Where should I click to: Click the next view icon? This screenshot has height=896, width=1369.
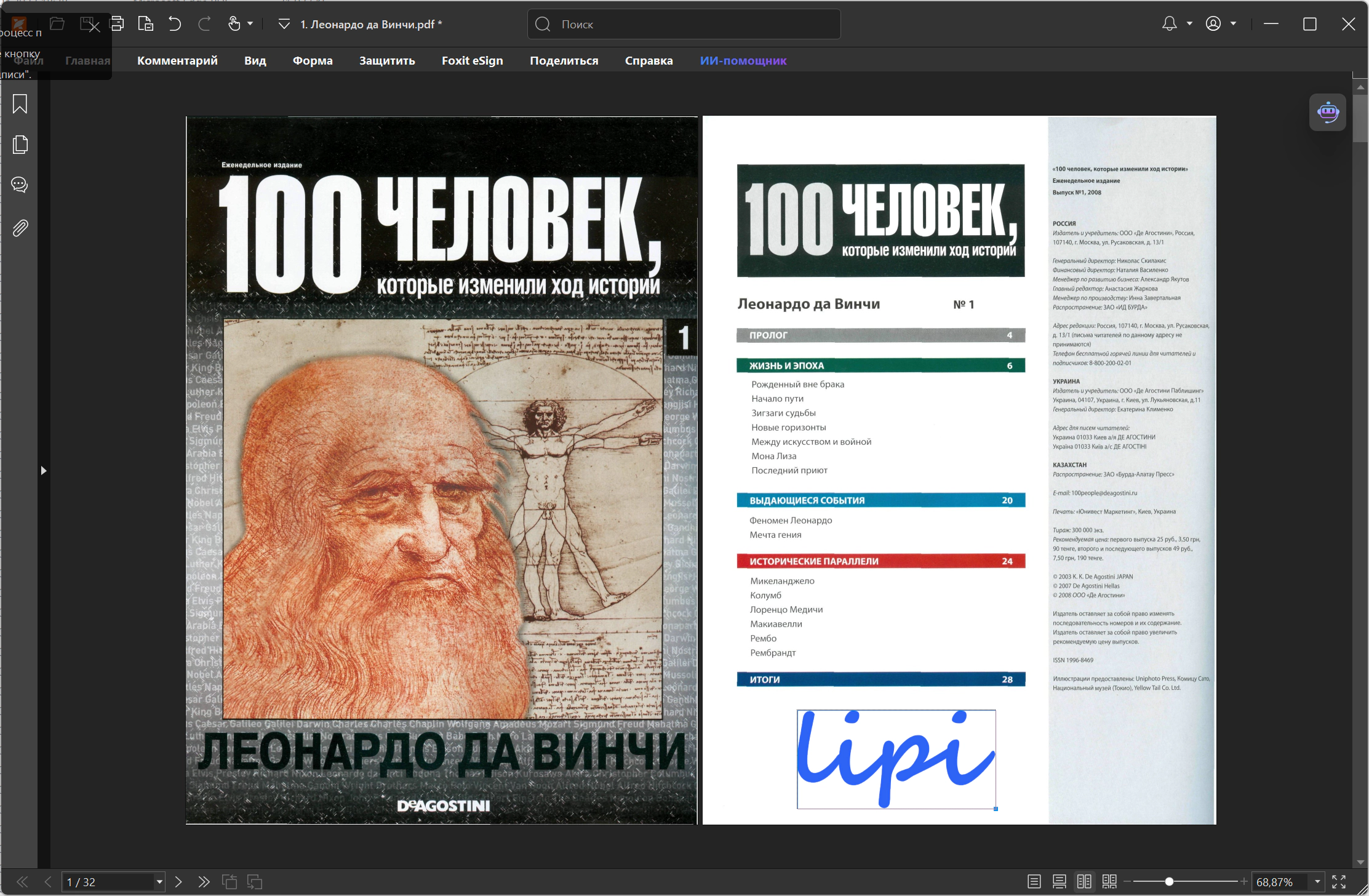255,882
